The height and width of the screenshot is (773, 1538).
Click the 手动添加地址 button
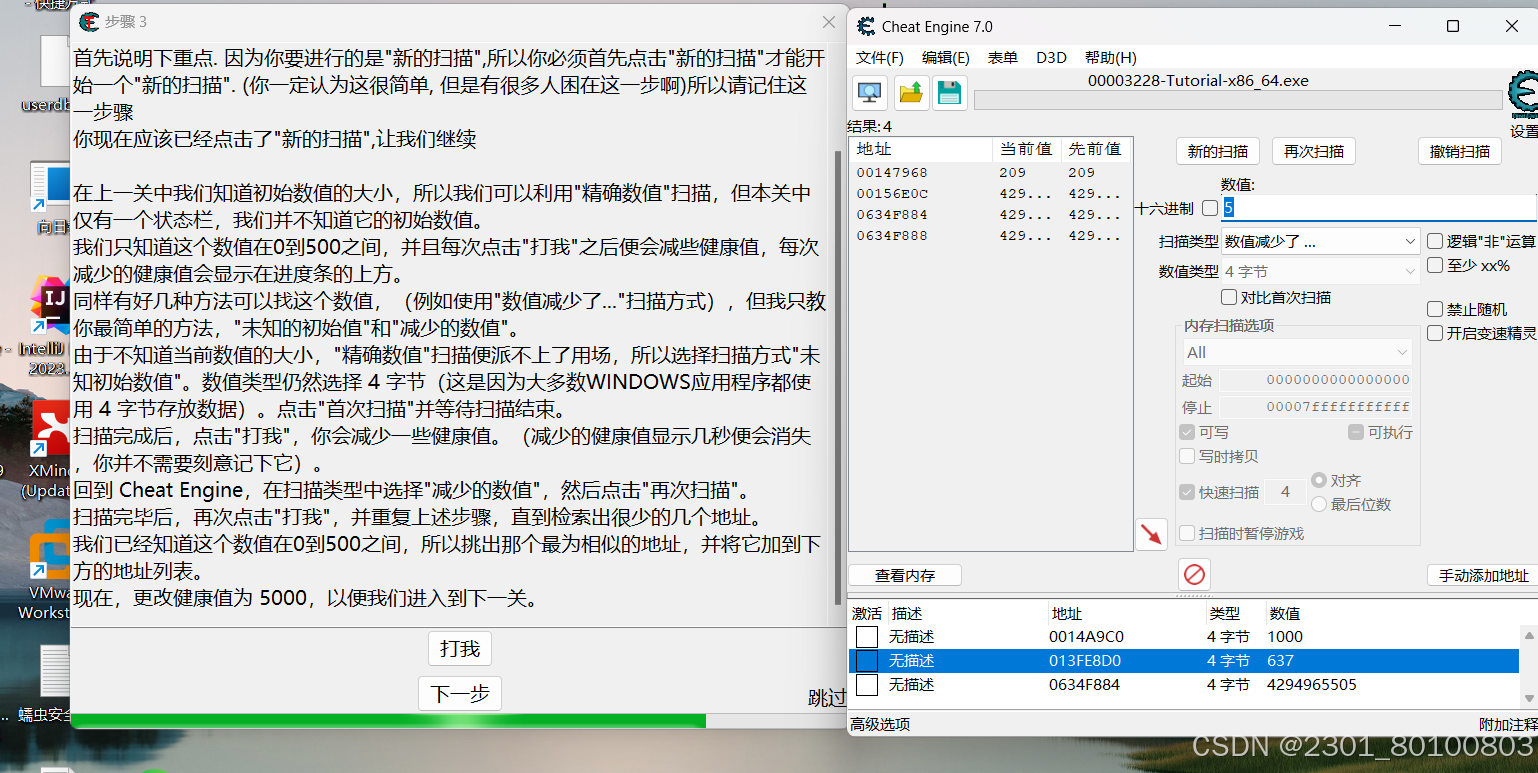tap(1483, 575)
